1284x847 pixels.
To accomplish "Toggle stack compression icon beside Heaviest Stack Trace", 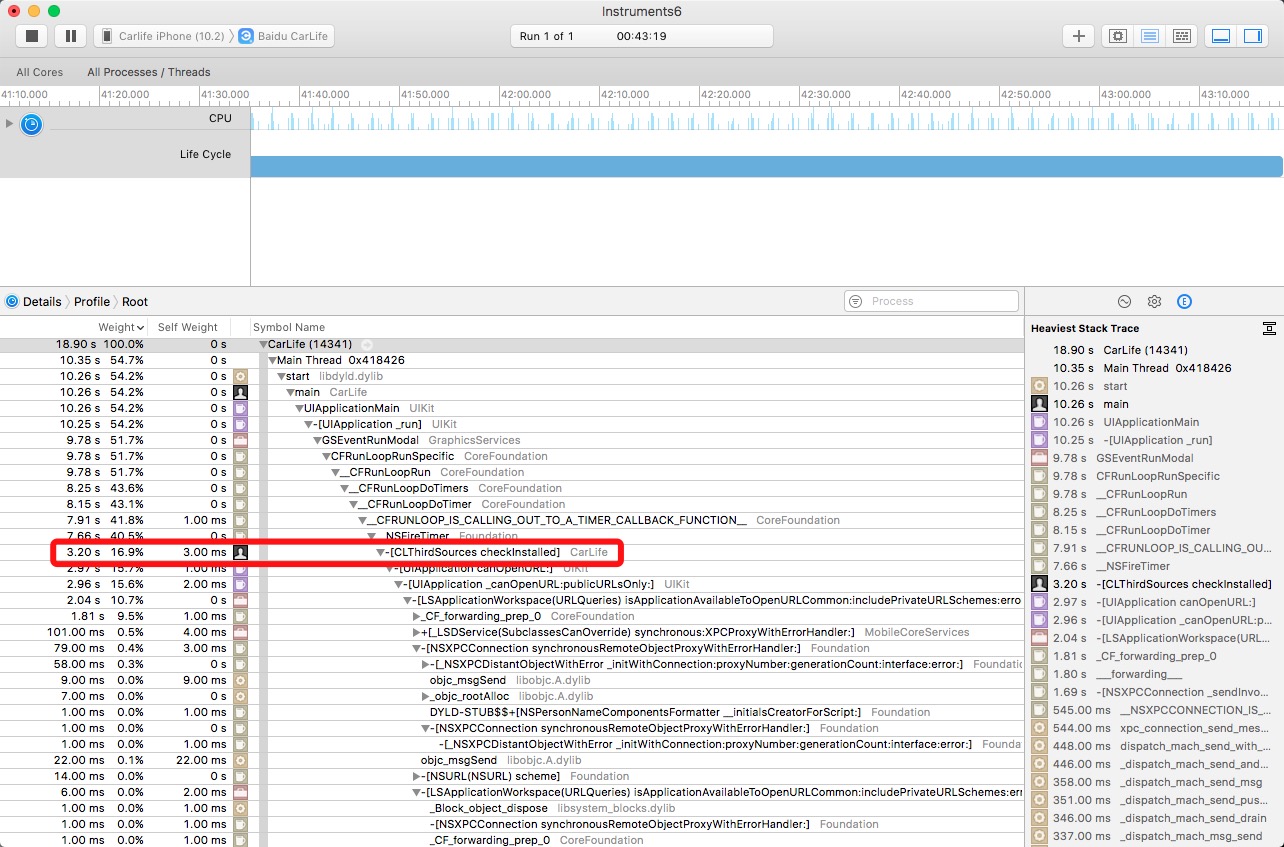I will (1268, 328).
